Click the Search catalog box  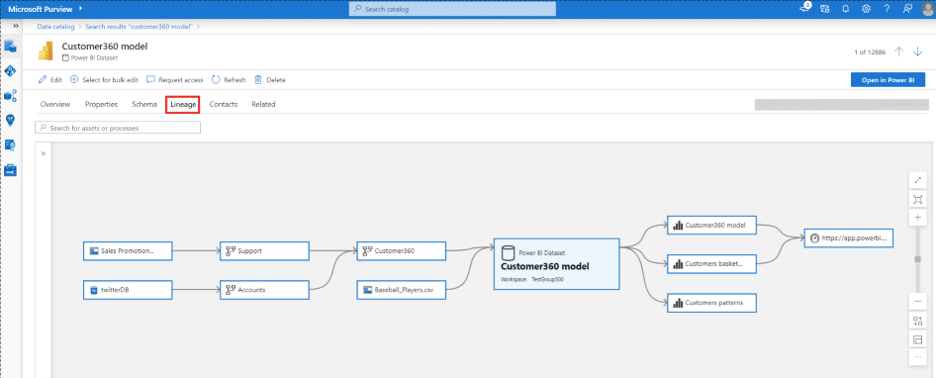[452, 9]
